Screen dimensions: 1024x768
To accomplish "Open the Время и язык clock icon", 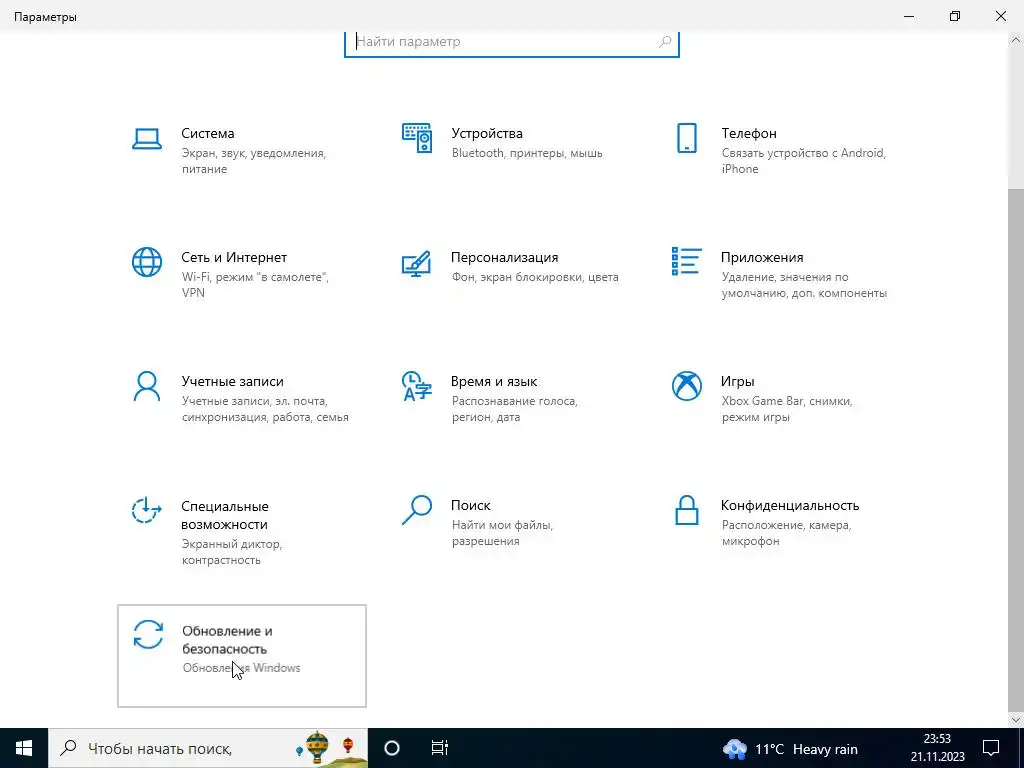I will pyautogui.click(x=417, y=386).
